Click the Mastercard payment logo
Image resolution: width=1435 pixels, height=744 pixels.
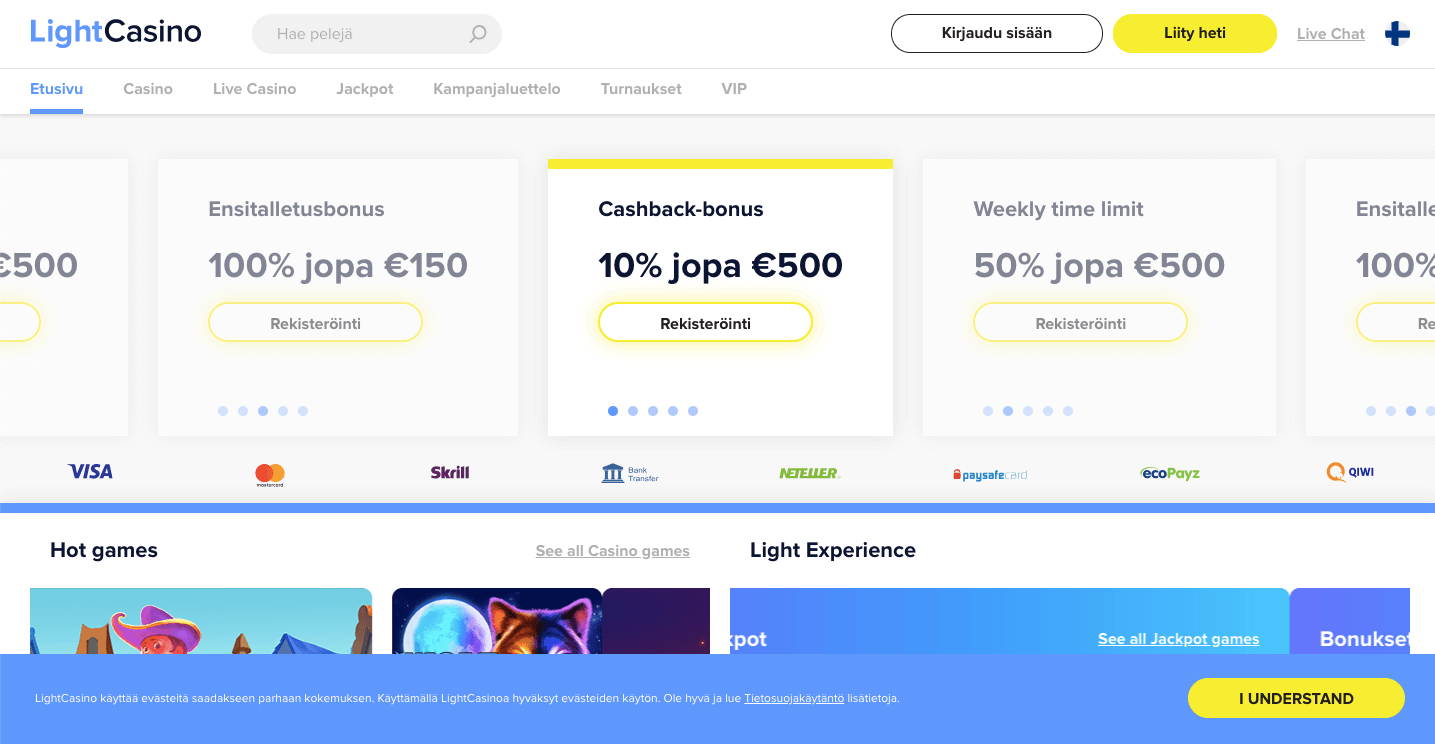point(270,475)
